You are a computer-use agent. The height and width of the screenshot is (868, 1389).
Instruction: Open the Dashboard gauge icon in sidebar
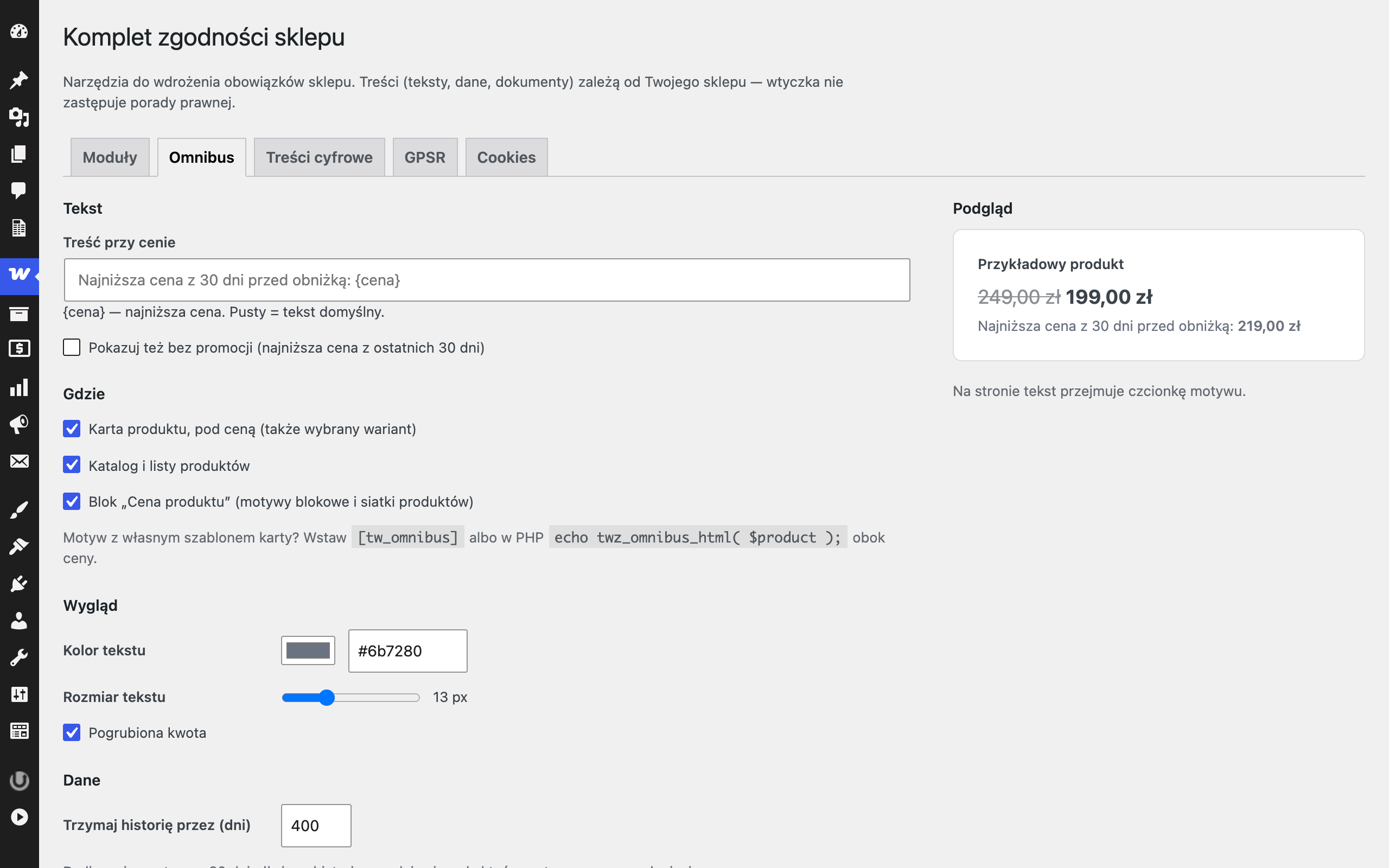19,31
